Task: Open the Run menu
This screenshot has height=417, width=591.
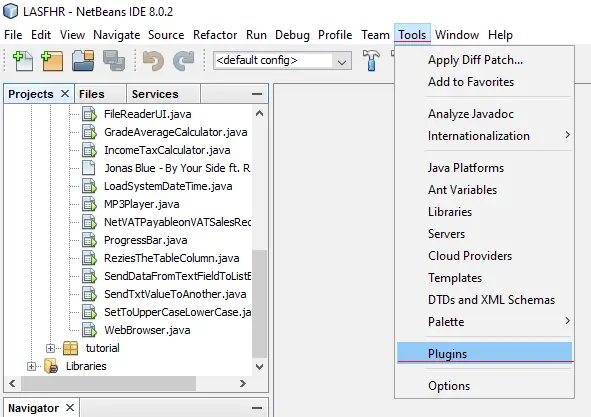Action: click(x=256, y=35)
